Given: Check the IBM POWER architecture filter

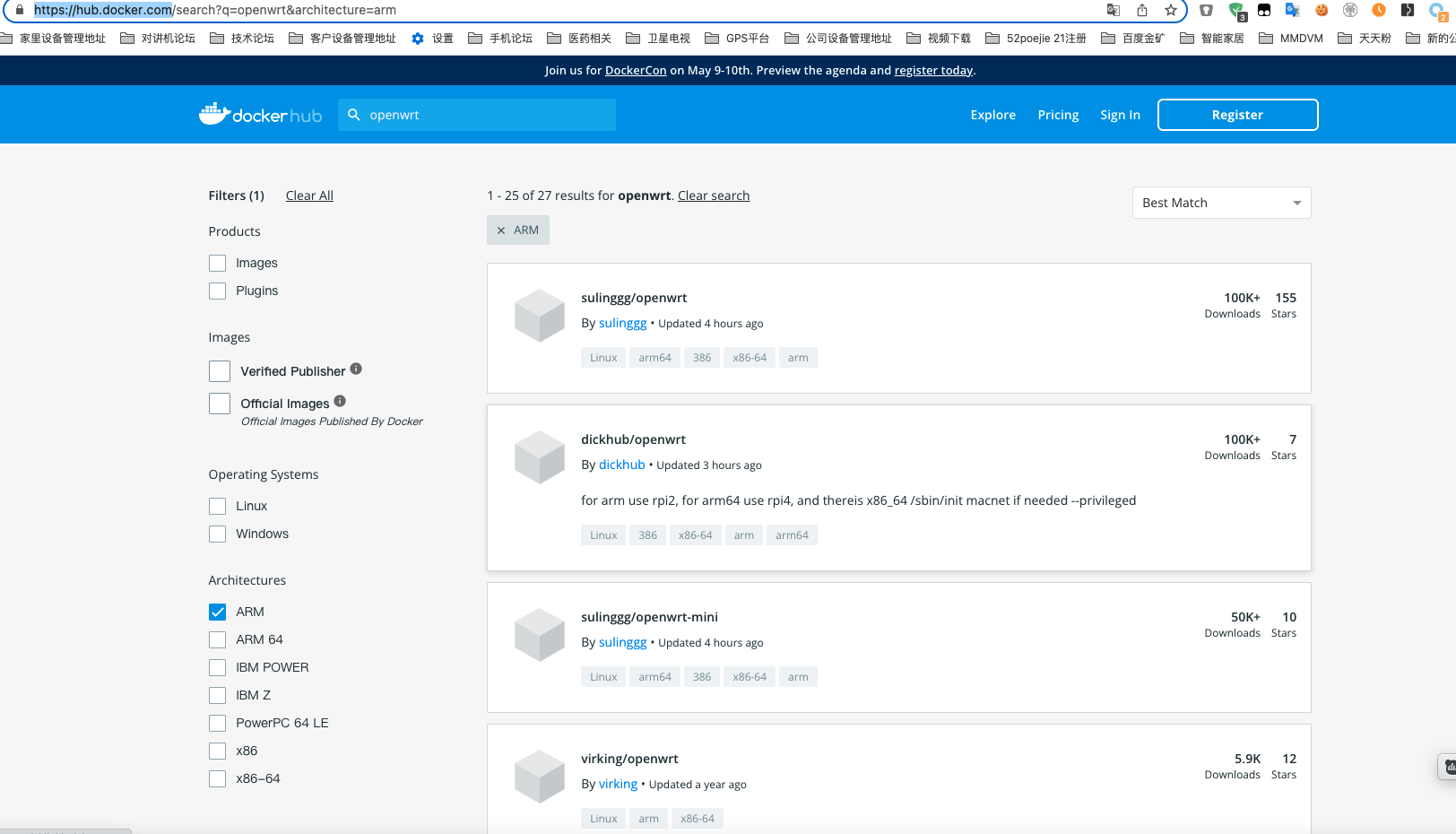Looking at the screenshot, I should [x=217, y=667].
